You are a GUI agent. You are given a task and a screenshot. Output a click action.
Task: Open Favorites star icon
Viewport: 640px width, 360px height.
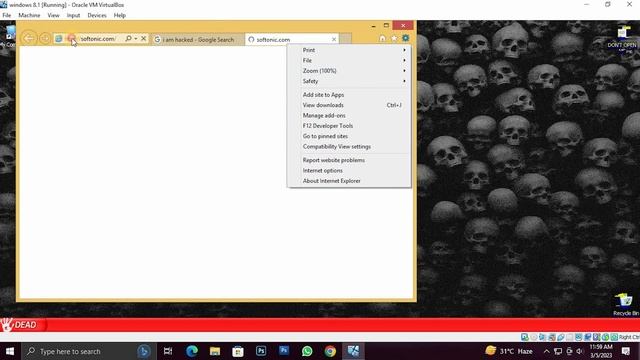coord(394,38)
